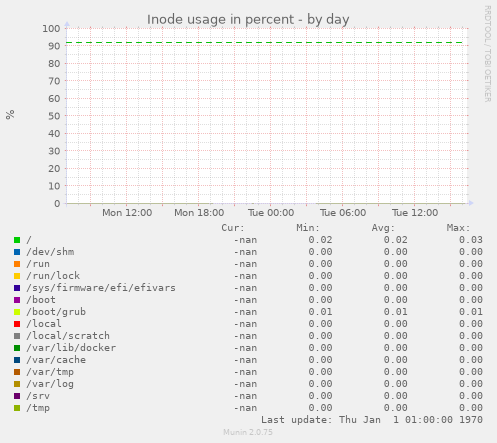Click the Avg value 0.02 for /
The width and height of the screenshot is (497, 443).
[x=396, y=240]
